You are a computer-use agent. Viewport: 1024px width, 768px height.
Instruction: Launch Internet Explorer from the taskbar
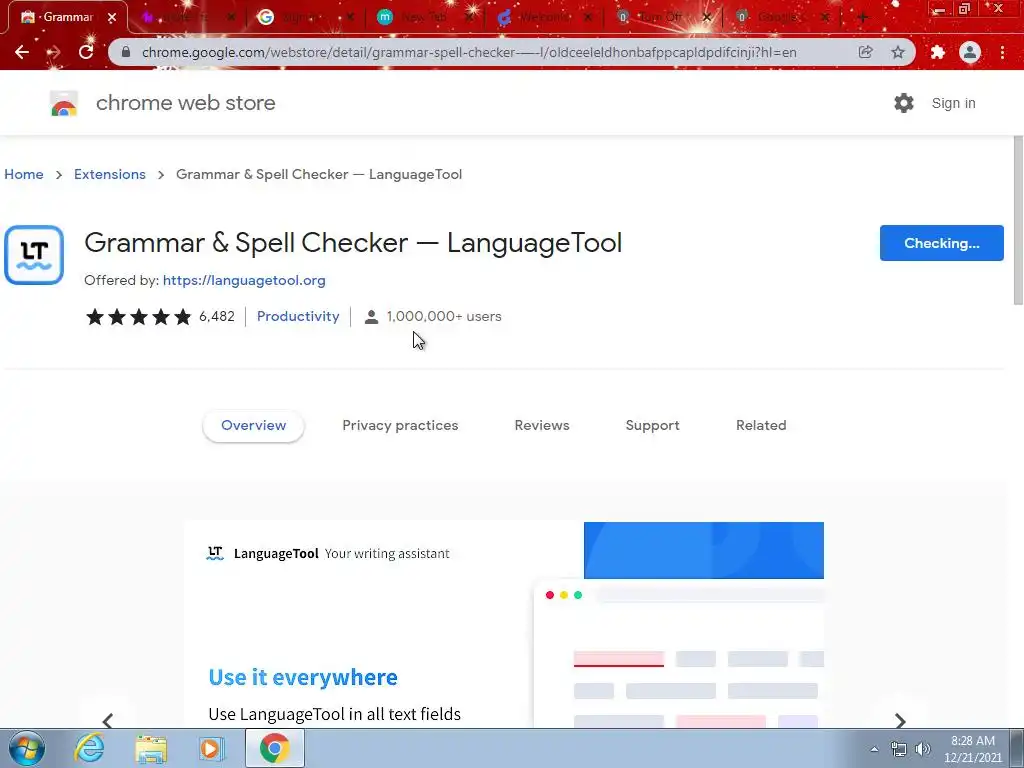coord(89,748)
